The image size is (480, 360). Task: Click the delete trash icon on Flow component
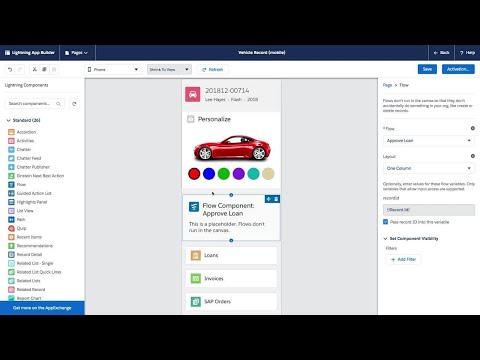pyautogui.click(x=276, y=199)
